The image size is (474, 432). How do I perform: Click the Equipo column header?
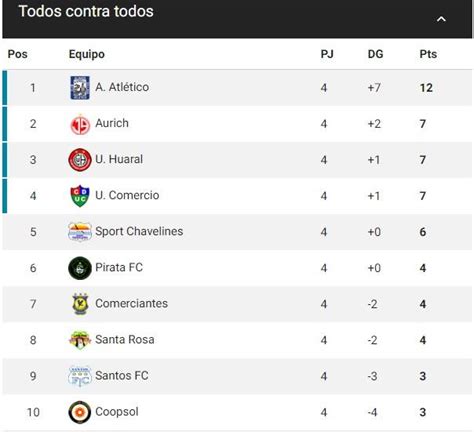(87, 54)
